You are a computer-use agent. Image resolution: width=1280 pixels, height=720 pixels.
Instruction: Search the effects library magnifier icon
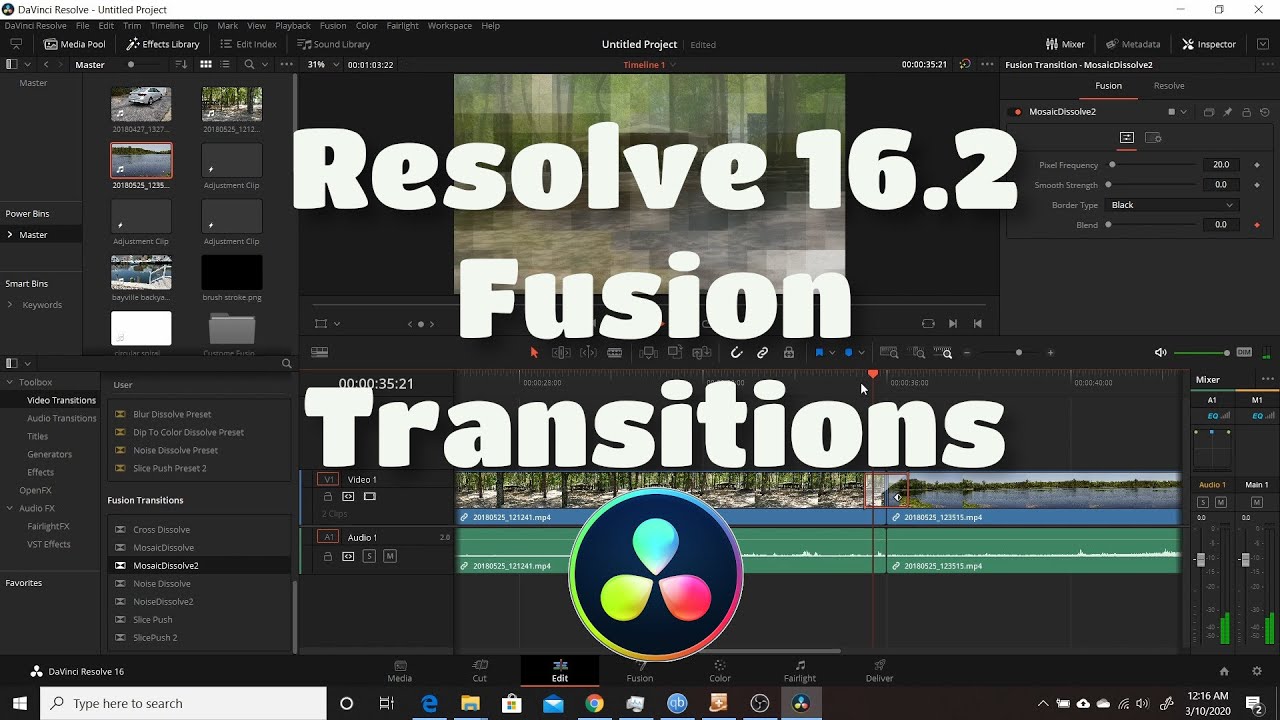[x=286, y=364]
